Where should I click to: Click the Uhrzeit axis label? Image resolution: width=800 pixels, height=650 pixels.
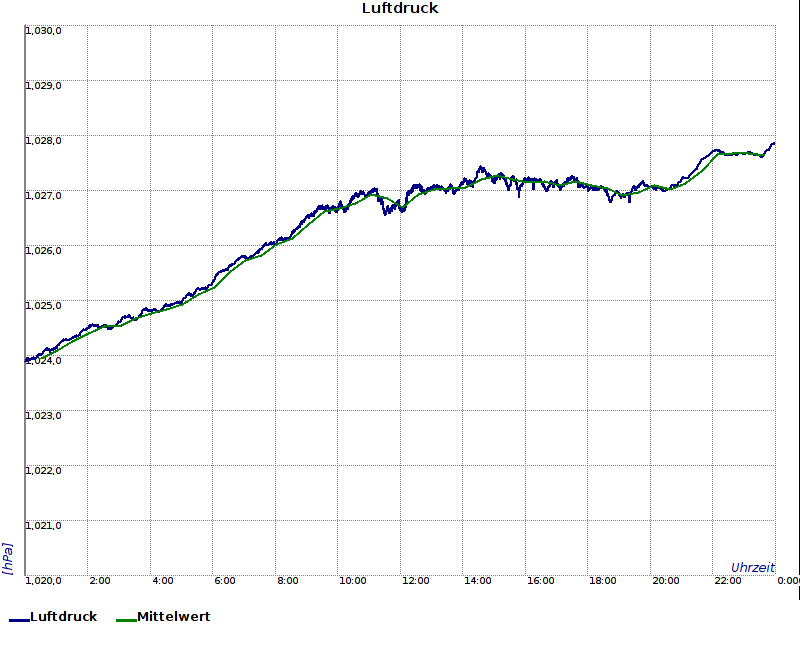click(753, 568)
